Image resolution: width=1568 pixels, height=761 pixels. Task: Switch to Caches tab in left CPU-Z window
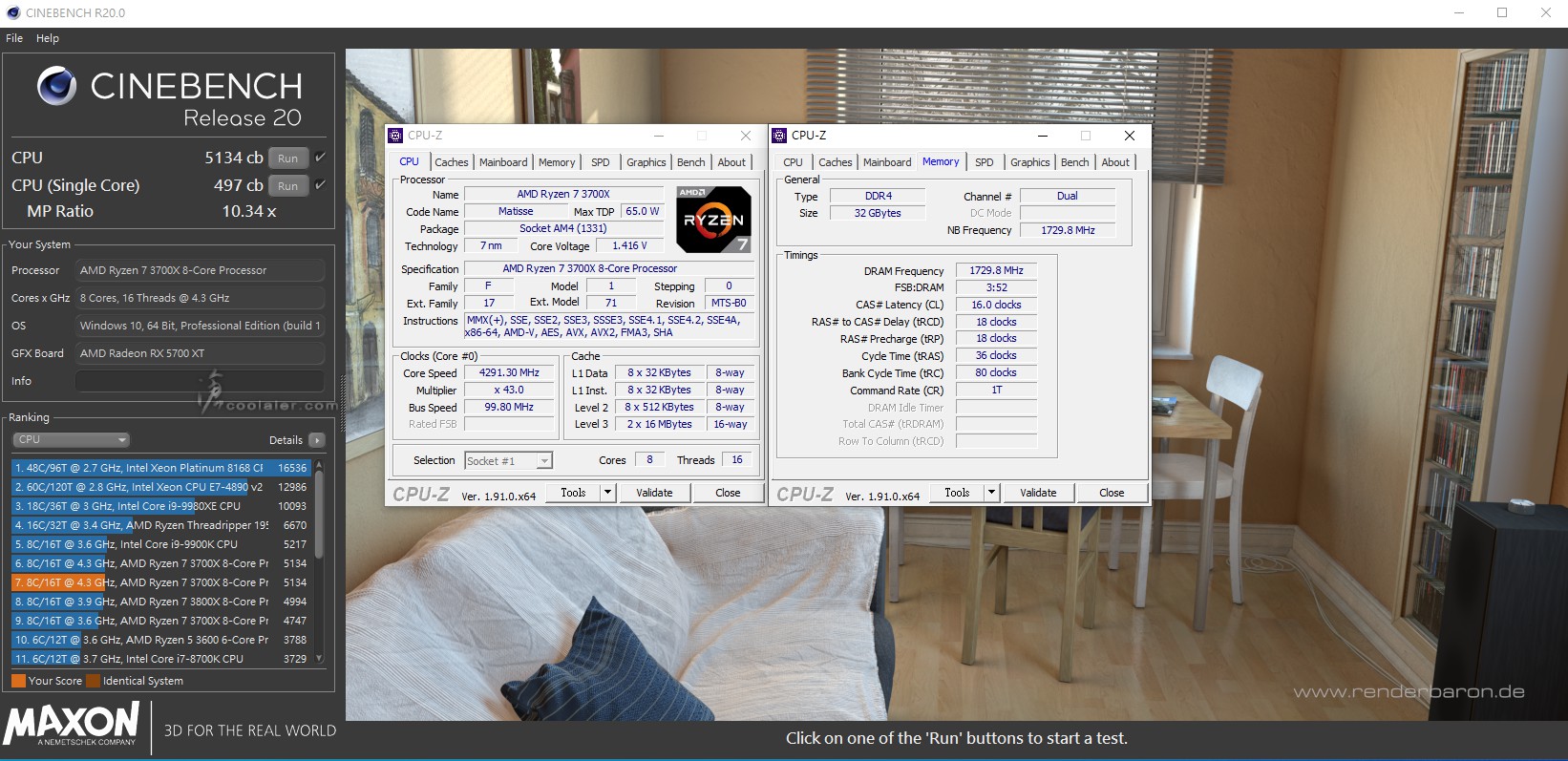coord(452,162)
